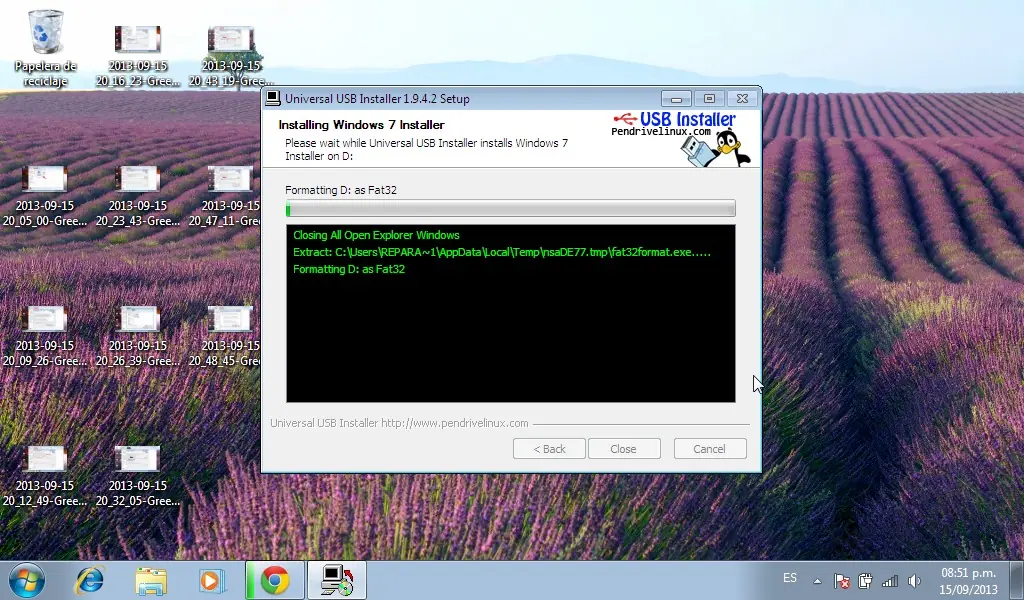Click 'Formatting D: as Fat32' green log line

point(349,269)
